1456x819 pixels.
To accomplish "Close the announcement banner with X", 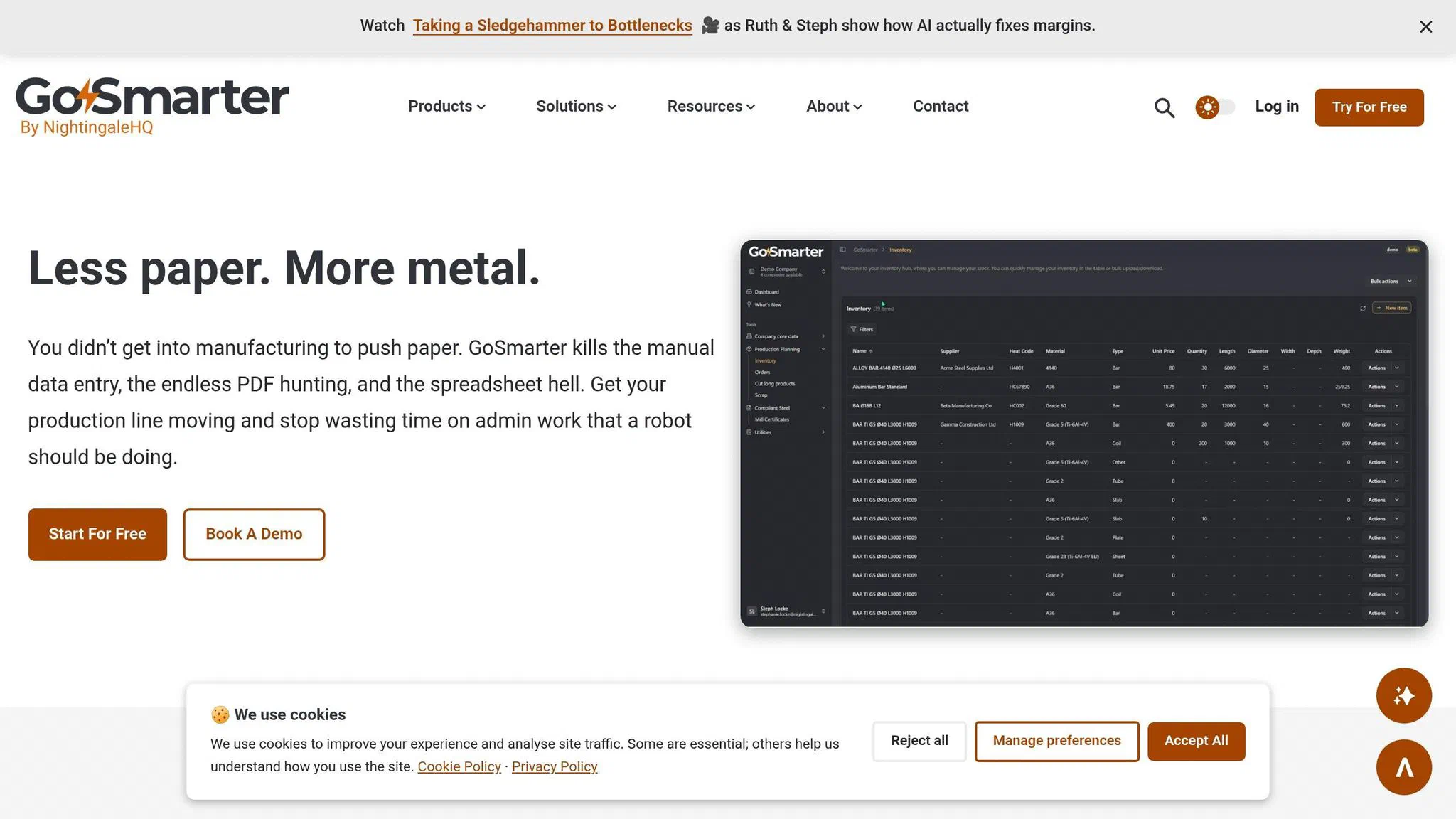I will point(1425,26).
